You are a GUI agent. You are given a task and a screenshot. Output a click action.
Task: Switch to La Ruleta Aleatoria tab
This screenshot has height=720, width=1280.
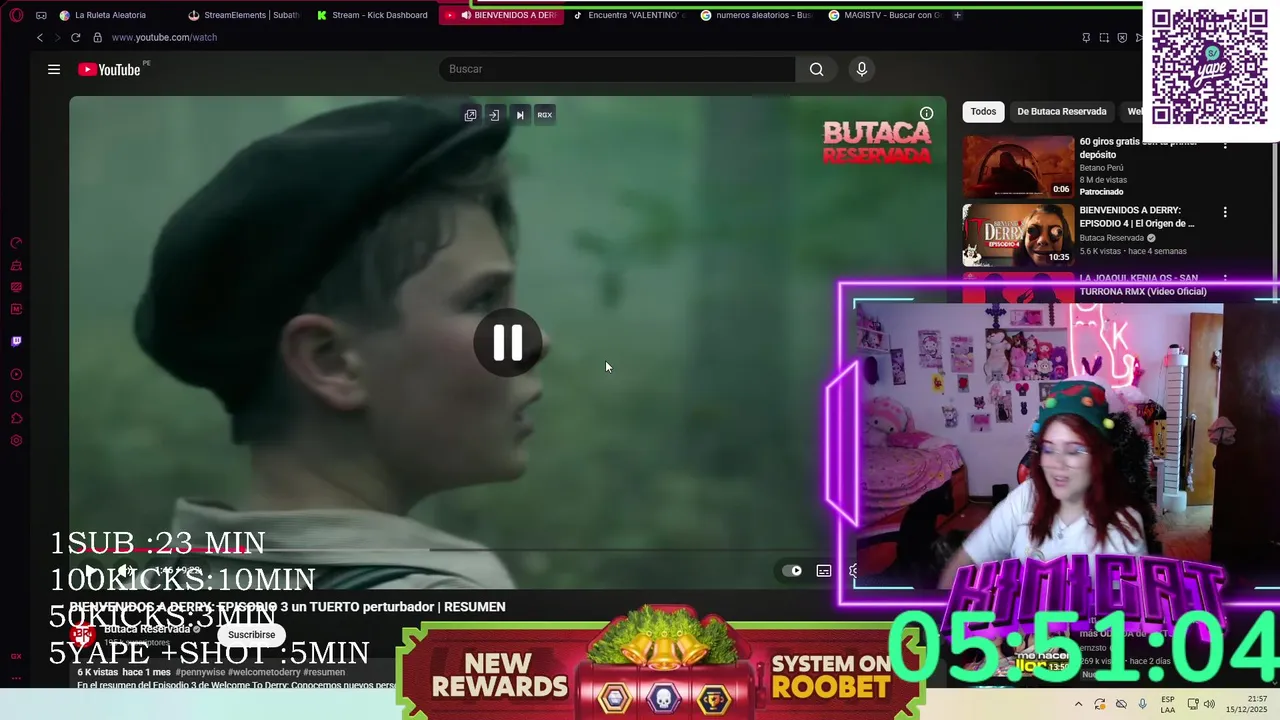tap(110, 15)
